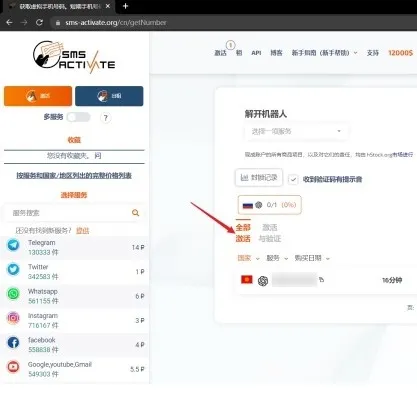Click the blue rent button
This screenshot has width=417, height=394.
point(109,96)
